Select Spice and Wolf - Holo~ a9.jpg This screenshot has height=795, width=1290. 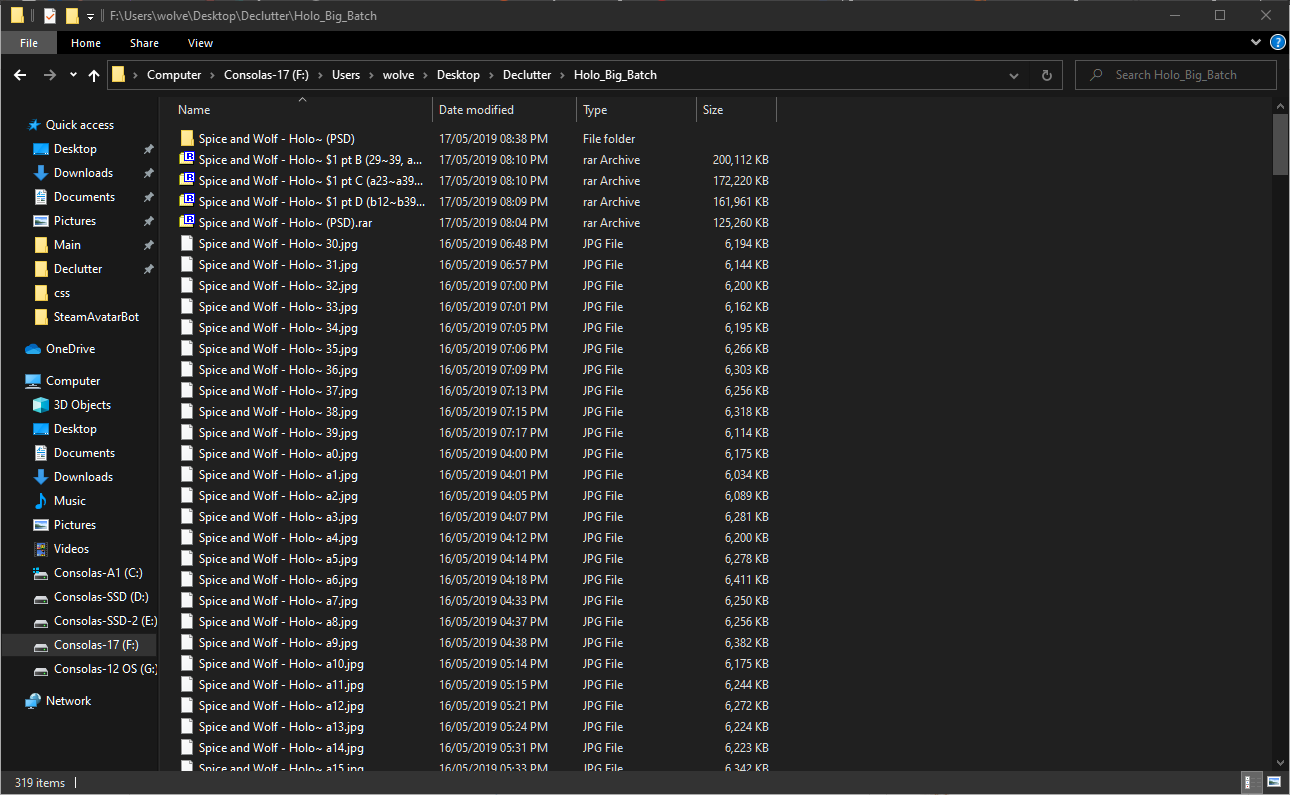(x=278, y=643)
